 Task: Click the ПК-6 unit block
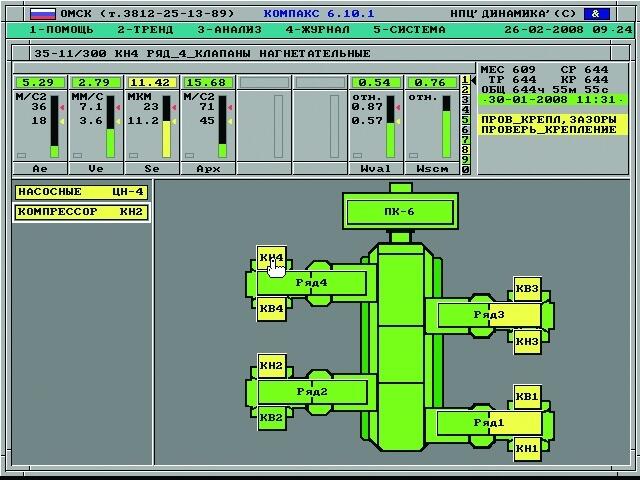[x=399, y=212]
